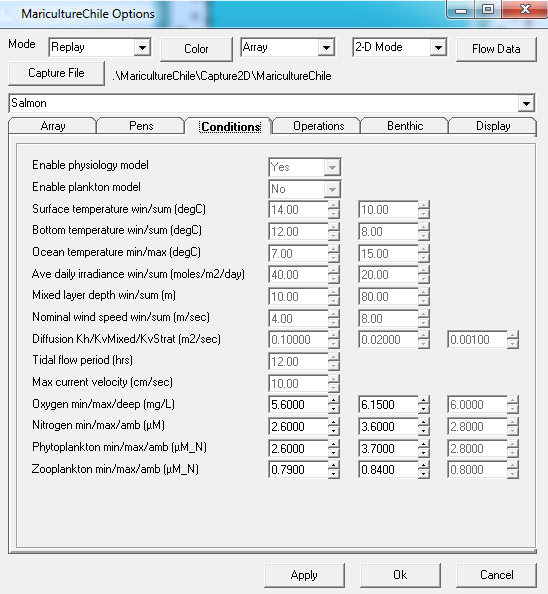
Task: Click the Capture File button
Action: pos(56,73)
